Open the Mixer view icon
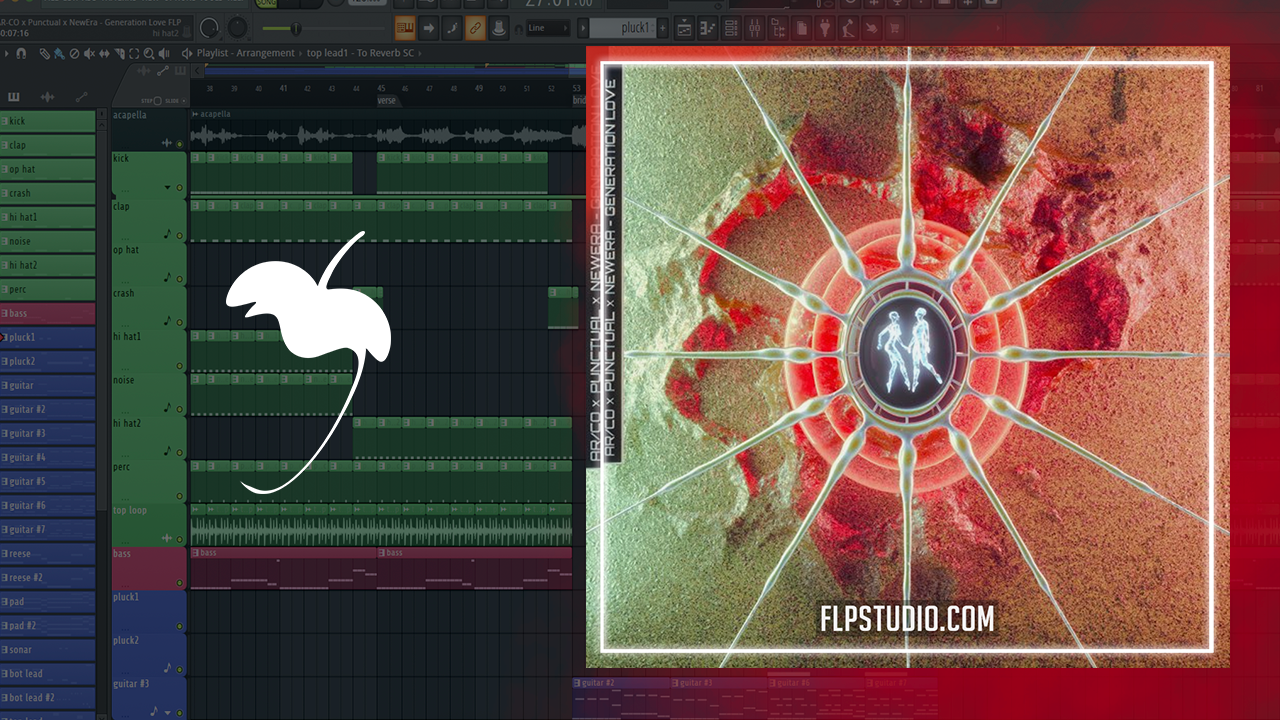This screenshot has width=1280, height=720. pos(754,28)
